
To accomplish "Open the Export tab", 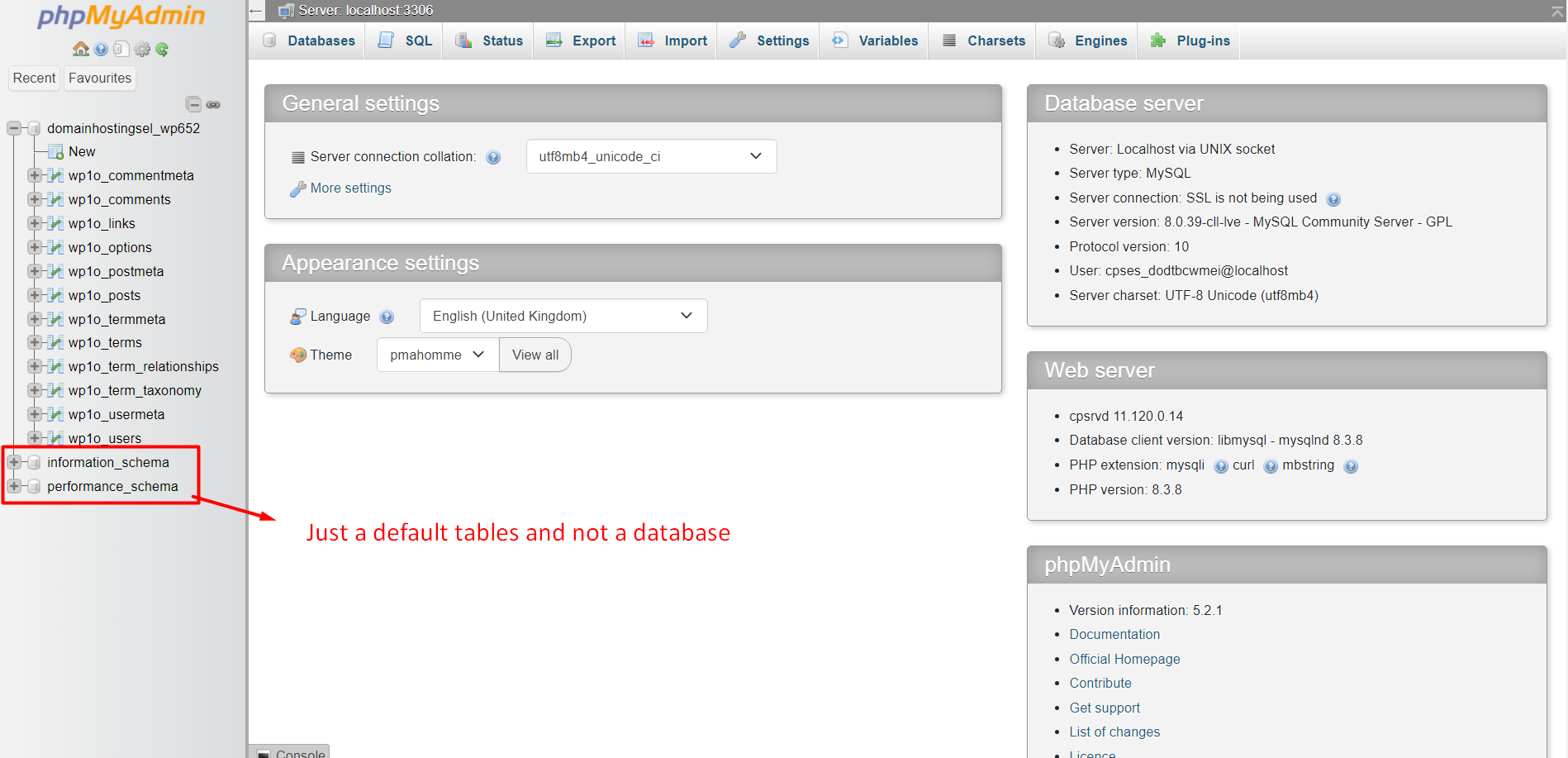I will [581, 41].
